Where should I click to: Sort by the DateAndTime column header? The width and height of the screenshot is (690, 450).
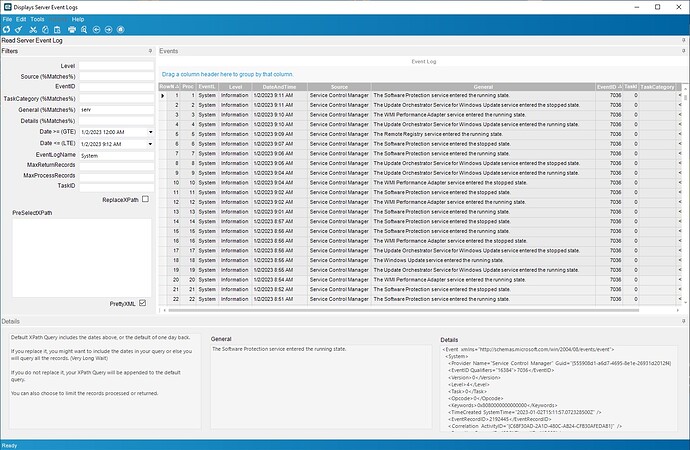tap(279, 87)
